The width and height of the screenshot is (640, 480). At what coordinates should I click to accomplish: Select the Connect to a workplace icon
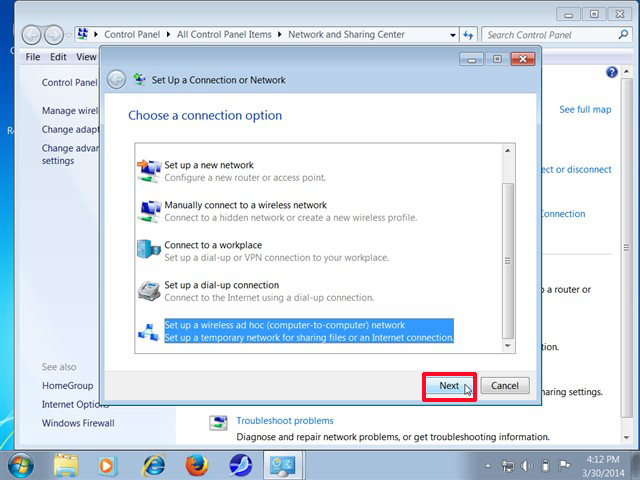pyautogui.click(x=149, y=249)
